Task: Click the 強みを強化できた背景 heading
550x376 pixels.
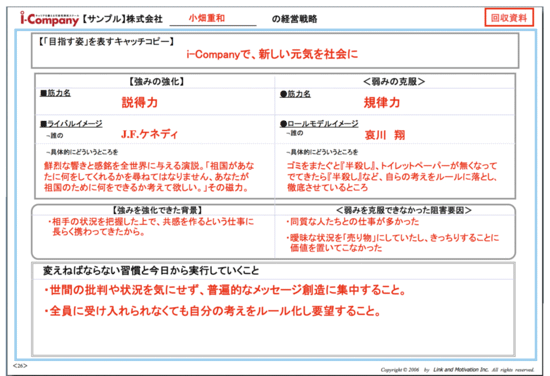Action: (157, 210)
